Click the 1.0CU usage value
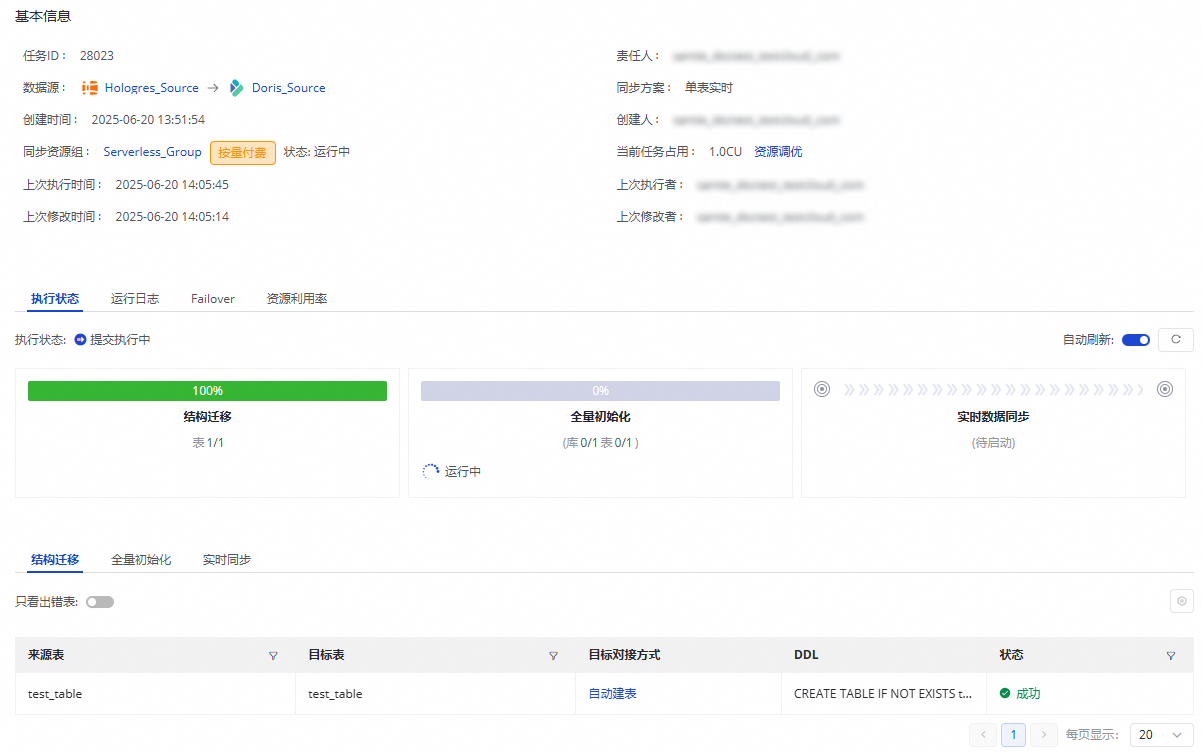This screenshot has width=1202, height=753. point(725,152)
